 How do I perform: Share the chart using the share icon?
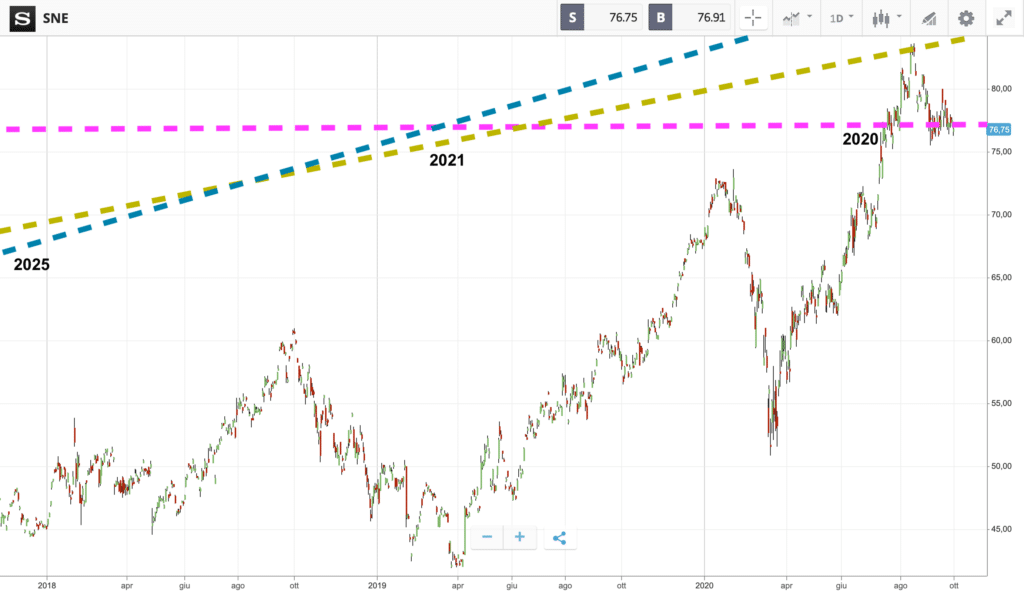point(560,538)
